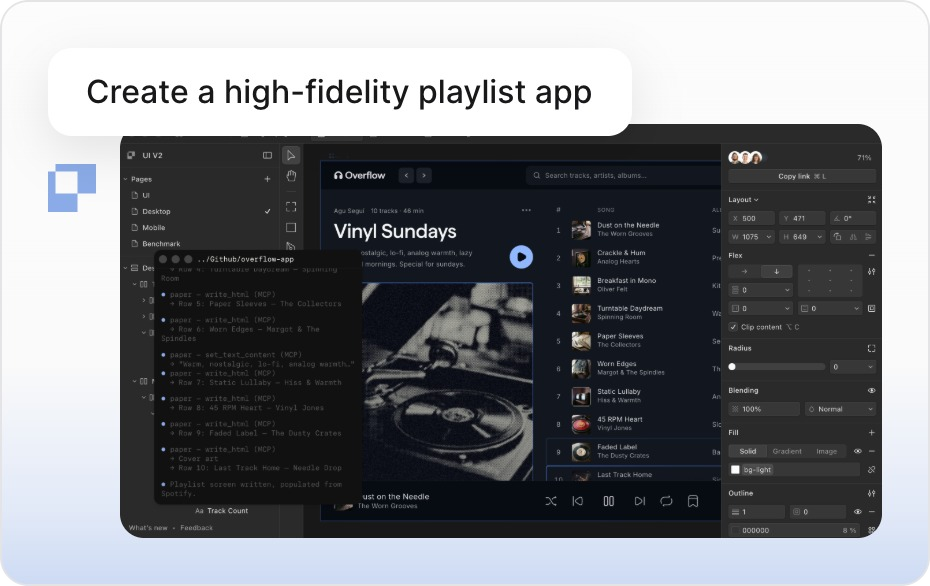Add a new page with the plus icon
Image resolution: width=930 pixels, height=586 pixels.
(267, 179)
